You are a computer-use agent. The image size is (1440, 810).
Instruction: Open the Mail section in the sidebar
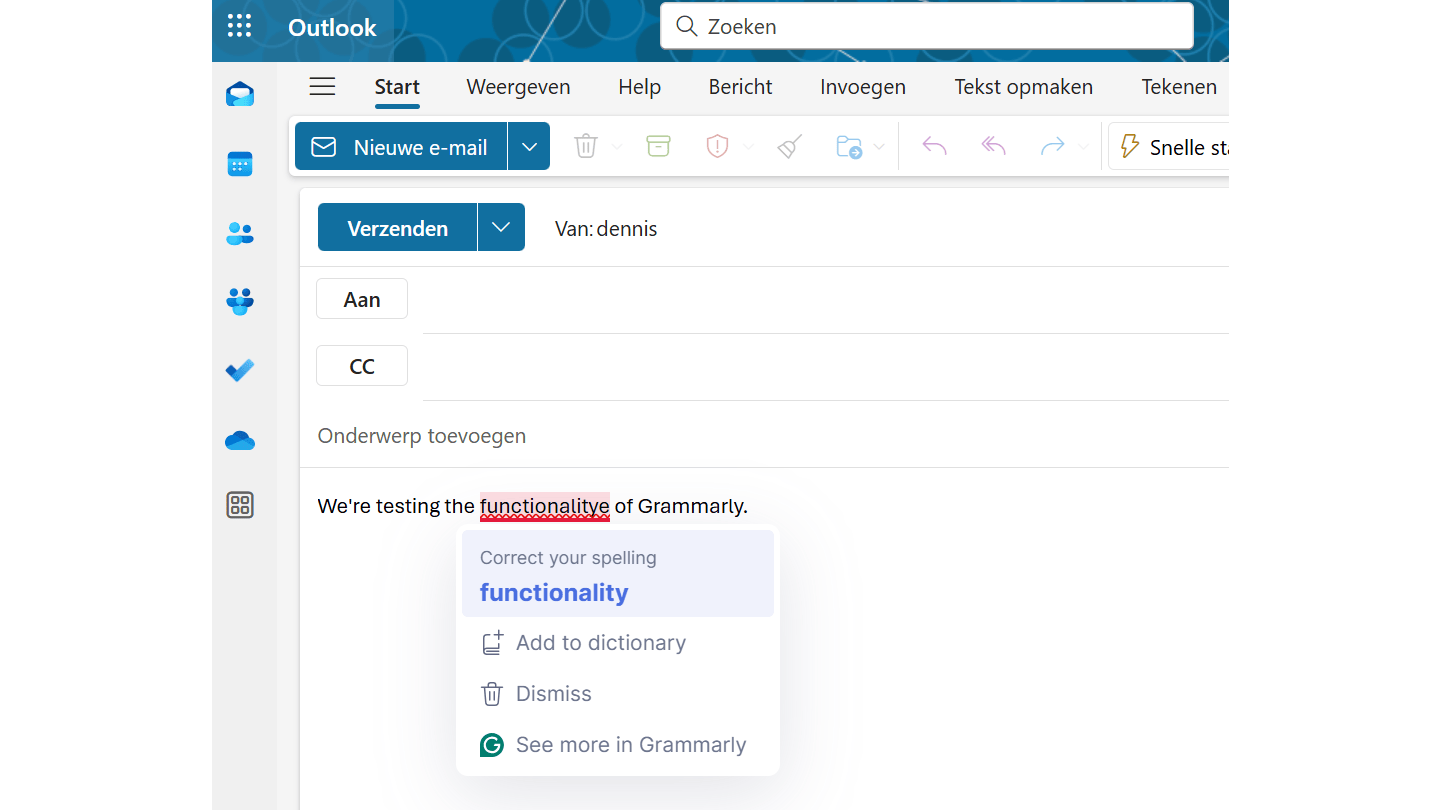pyautogui.click(x=240, y=93)
